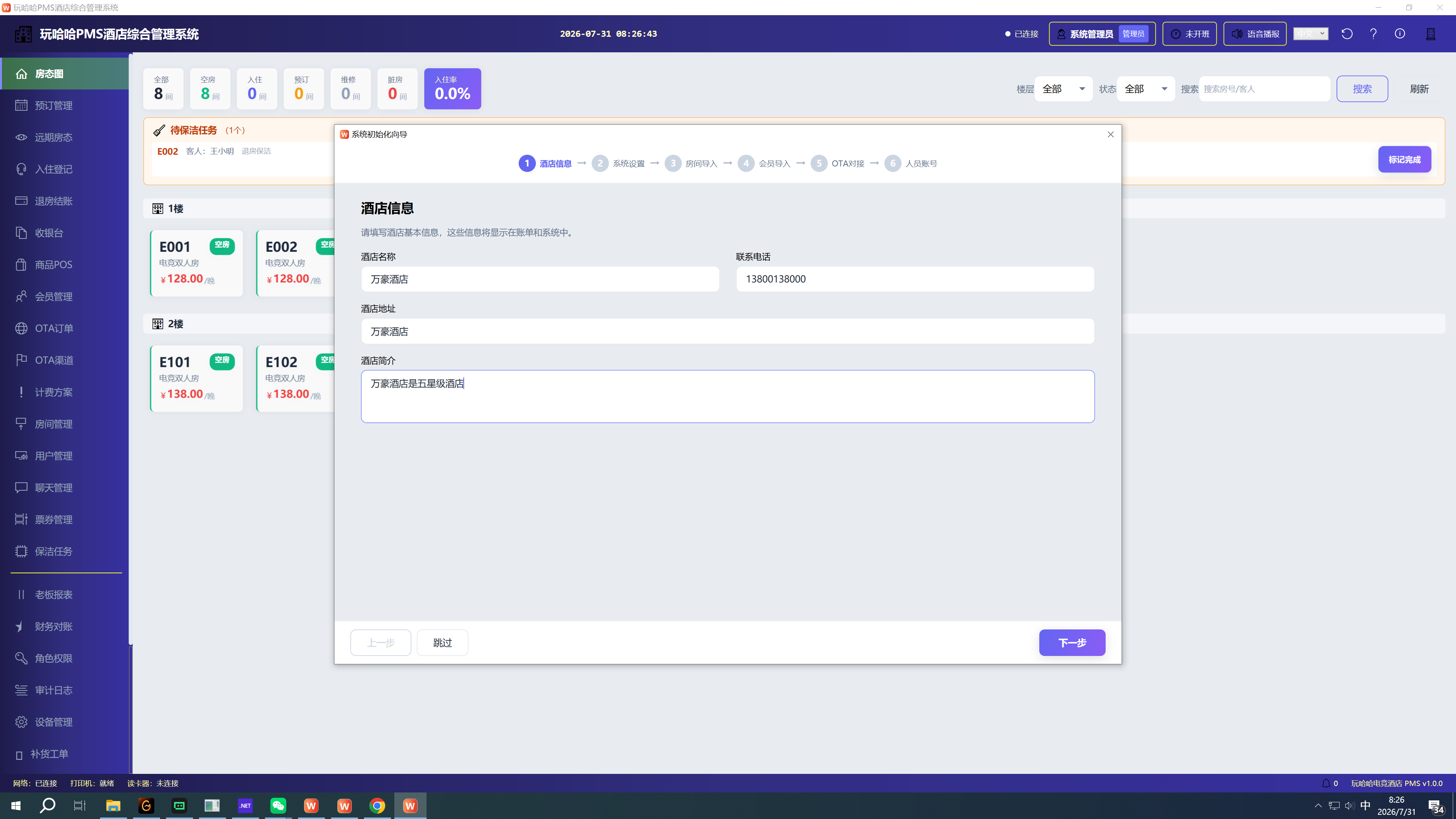This screenshot has height=819, width=1456.
Task: Click the 商品POS shopping bag icon
Action: [21, 265]
